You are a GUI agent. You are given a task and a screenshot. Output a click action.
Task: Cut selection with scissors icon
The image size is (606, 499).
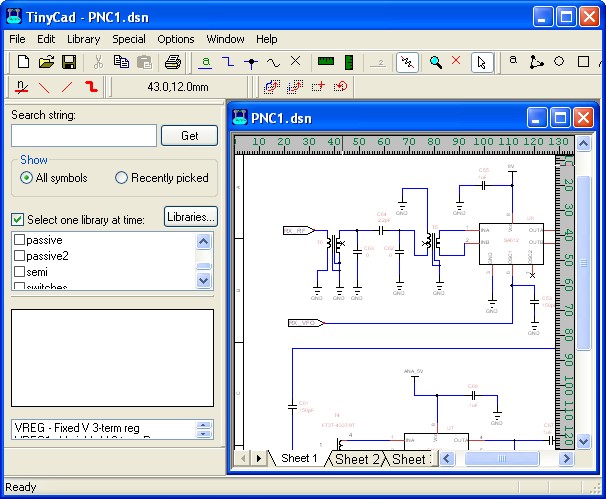pos(99,62)
